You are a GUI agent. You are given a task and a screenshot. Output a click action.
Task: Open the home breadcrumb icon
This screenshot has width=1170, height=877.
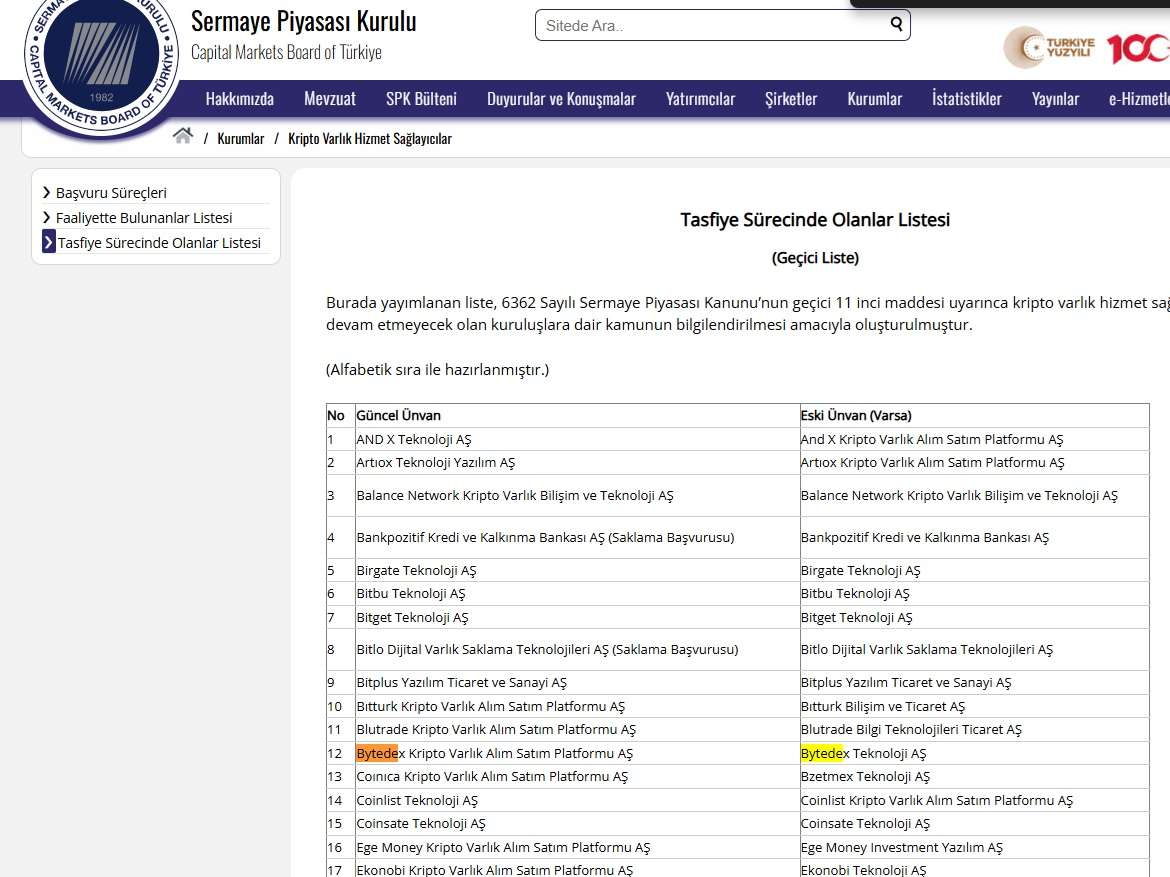click(183, 136)
